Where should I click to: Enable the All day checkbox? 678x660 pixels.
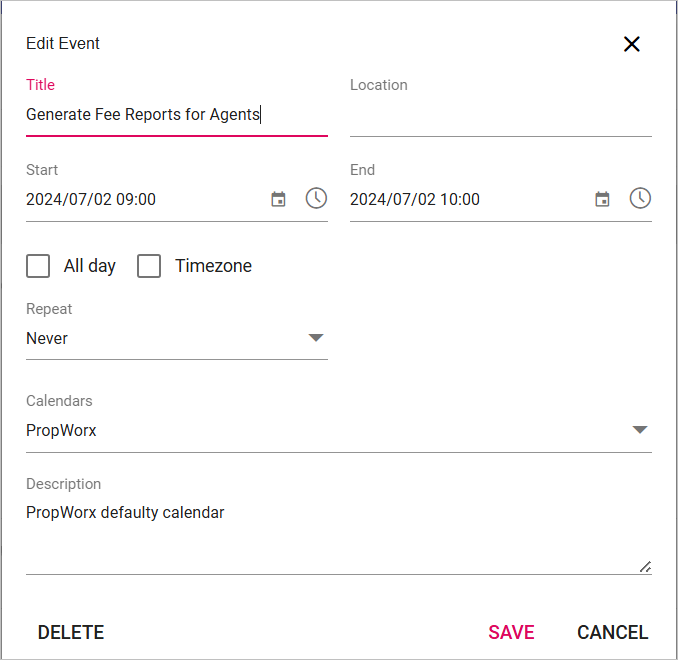[x=38, y=266]
